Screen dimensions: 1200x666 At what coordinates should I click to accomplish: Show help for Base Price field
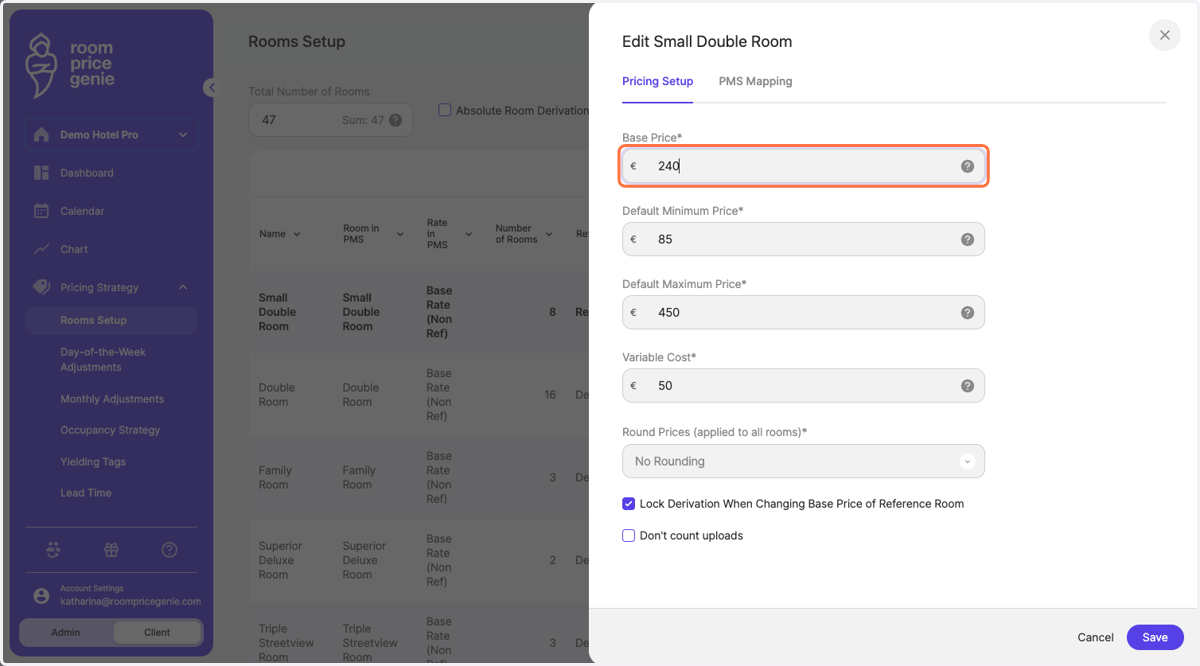[967, 166]
